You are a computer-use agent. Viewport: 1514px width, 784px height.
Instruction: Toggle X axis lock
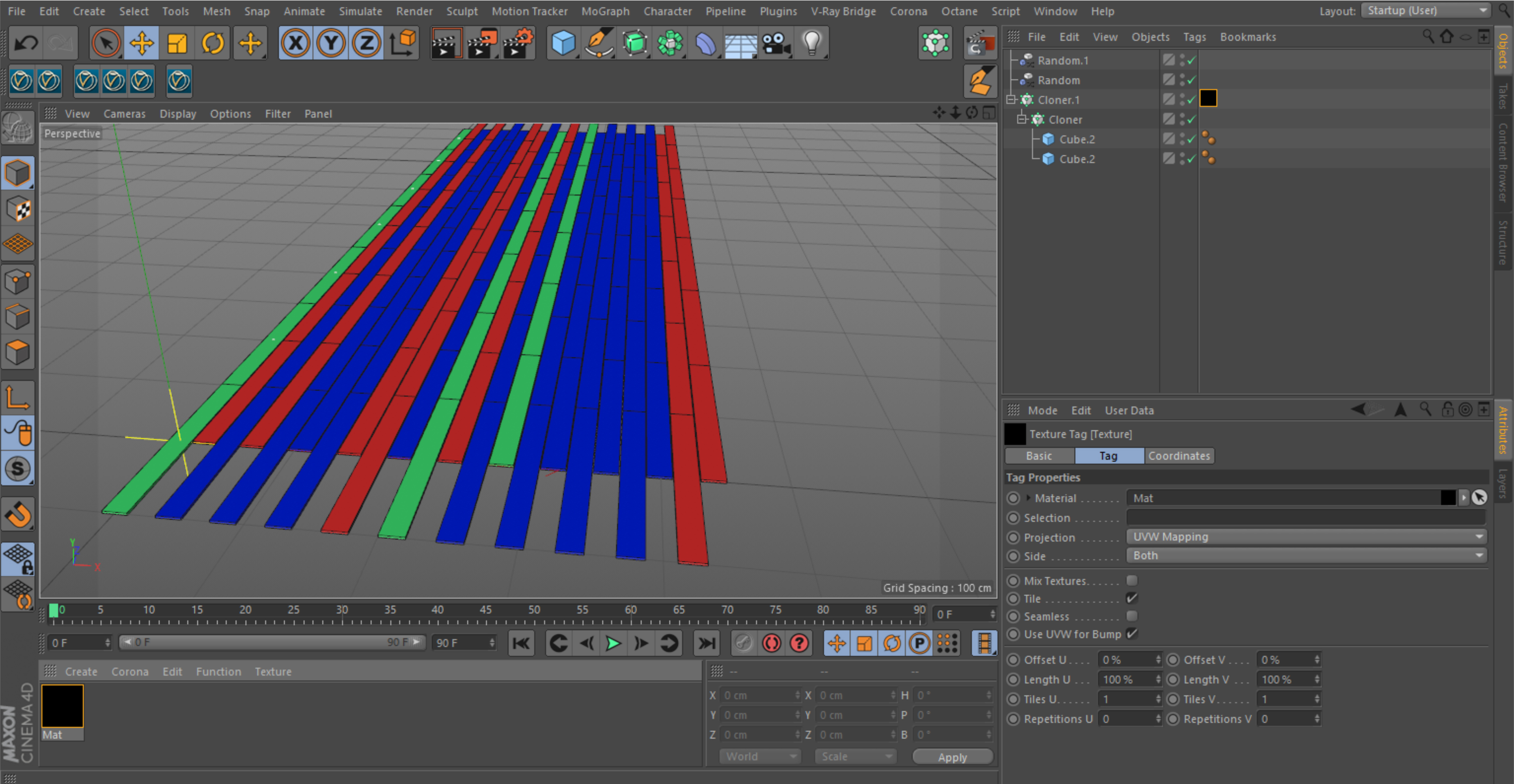[x=296, y=43]
